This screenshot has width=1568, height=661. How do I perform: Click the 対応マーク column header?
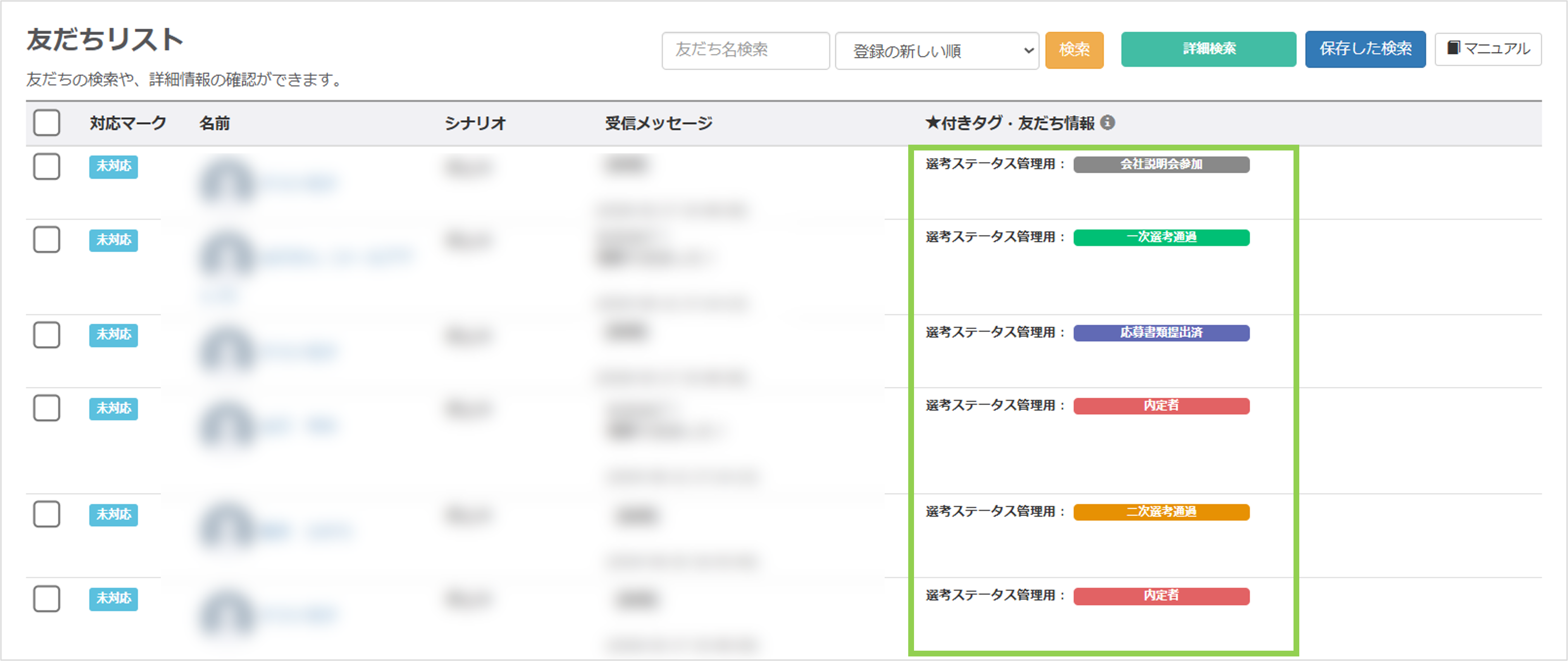pyautogui.click(x=128, y=123)
